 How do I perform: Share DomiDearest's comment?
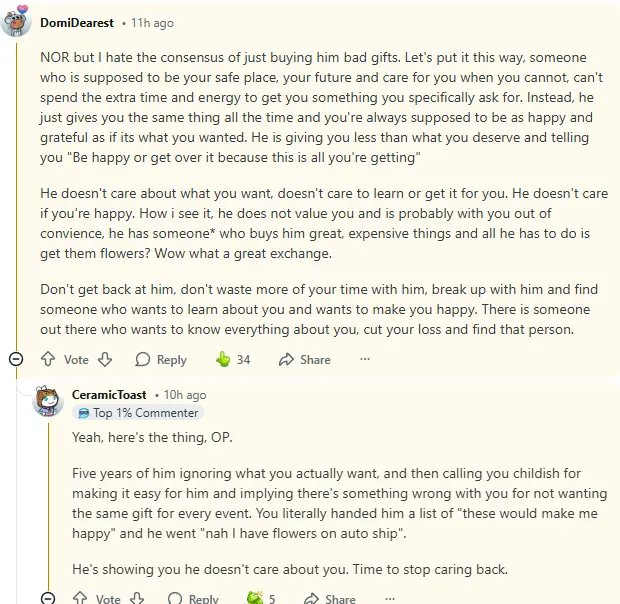point(305,359)
